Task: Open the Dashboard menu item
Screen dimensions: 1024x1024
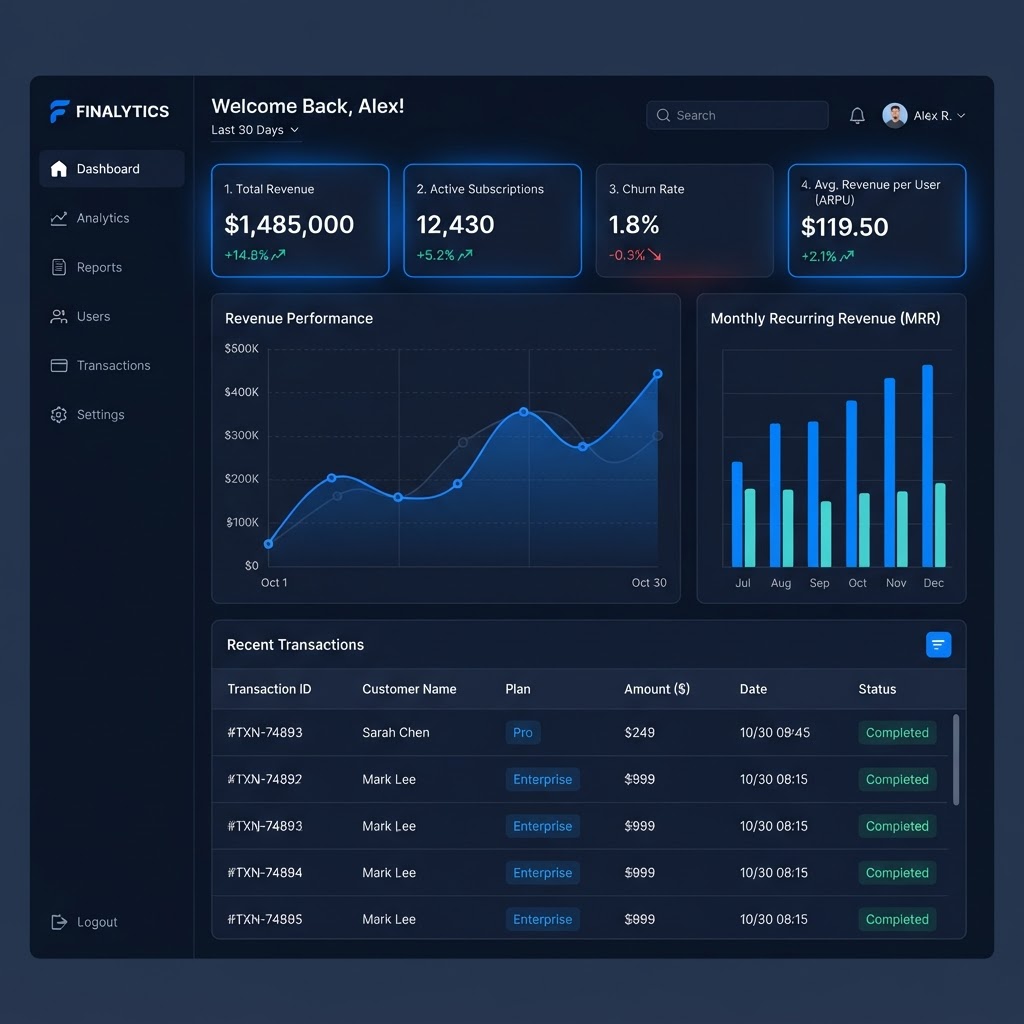Action: click(x=112, y=168)
